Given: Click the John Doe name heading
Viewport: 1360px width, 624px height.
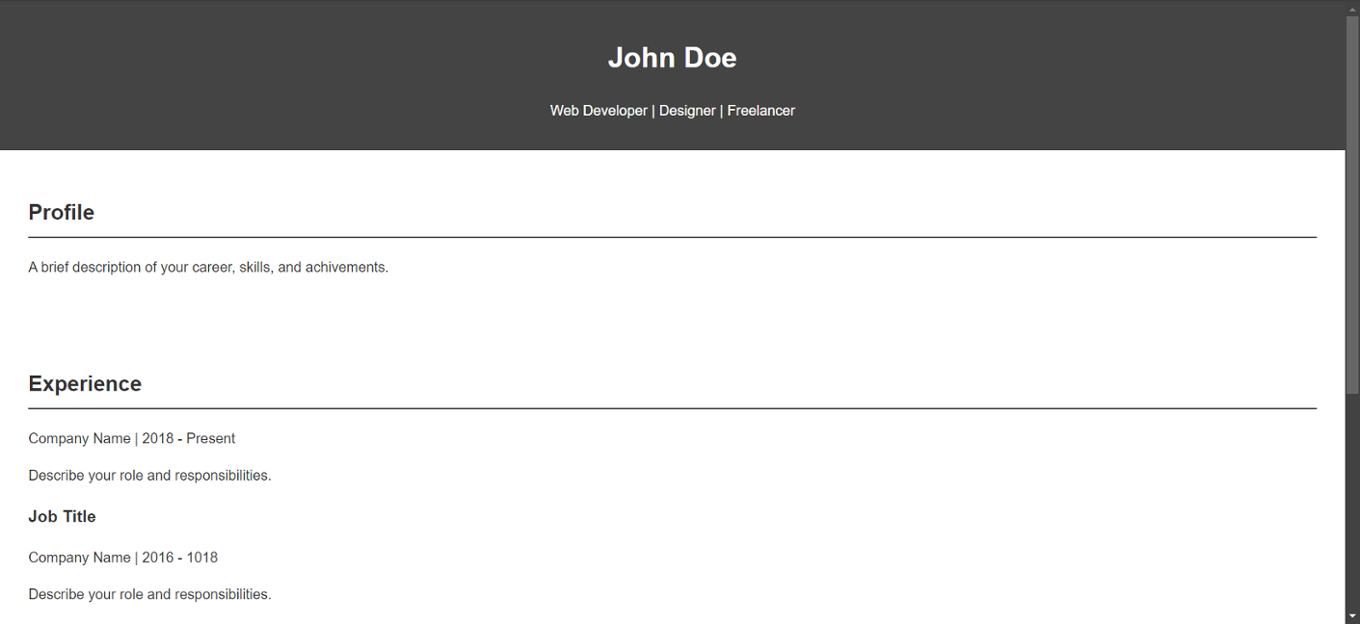Looking at the screenshot, I should click(672, 58).
